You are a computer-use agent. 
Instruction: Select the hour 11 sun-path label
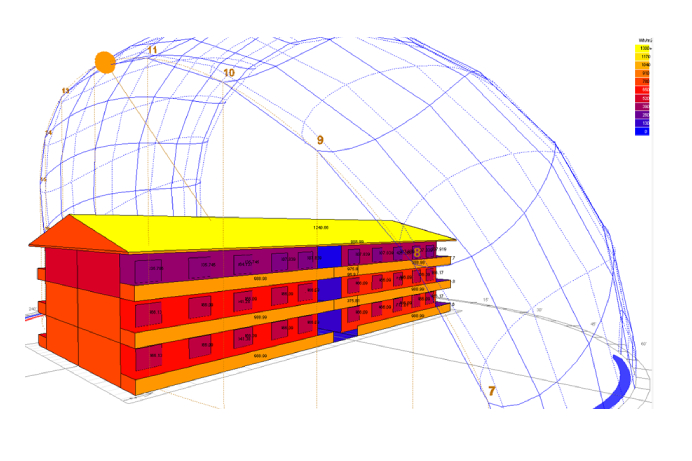[152, 49]
